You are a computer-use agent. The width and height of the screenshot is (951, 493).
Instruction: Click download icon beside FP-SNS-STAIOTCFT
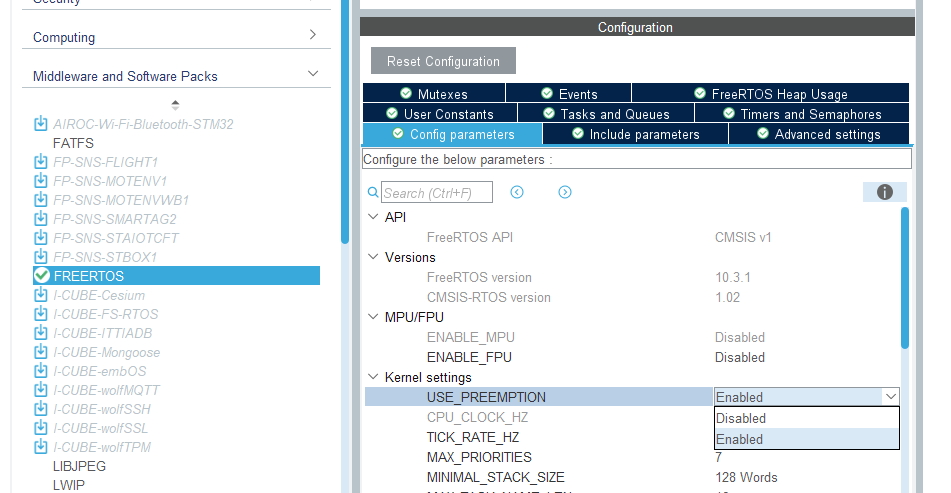pos(41,238)
